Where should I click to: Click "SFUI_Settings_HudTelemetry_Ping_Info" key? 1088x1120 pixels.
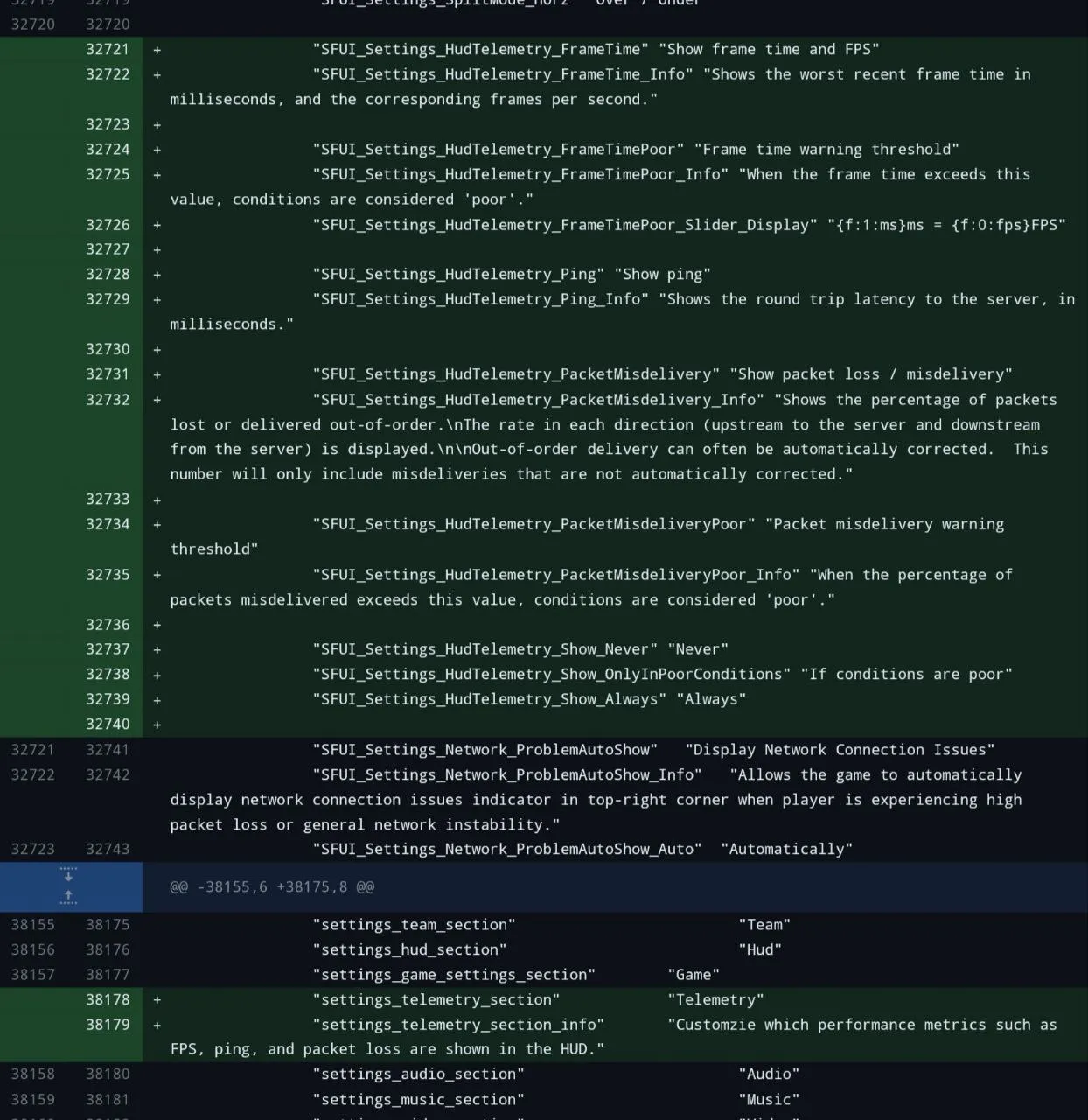point(481,299)
